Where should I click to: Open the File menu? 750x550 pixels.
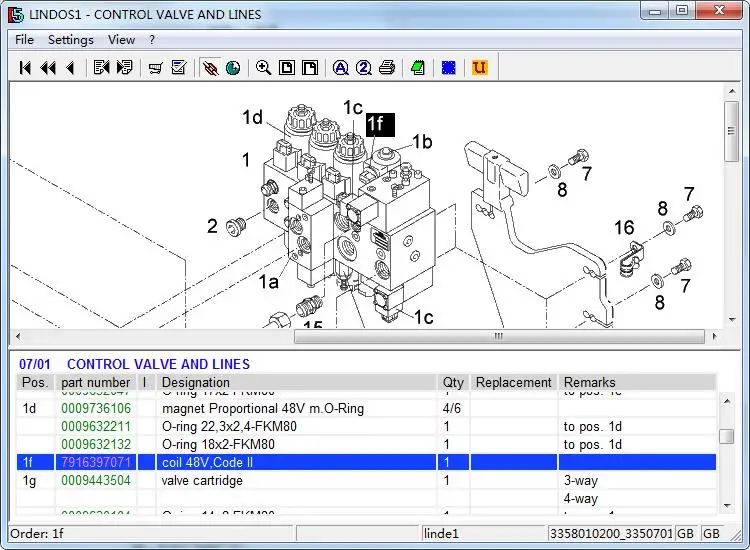[x=24, y=40]
